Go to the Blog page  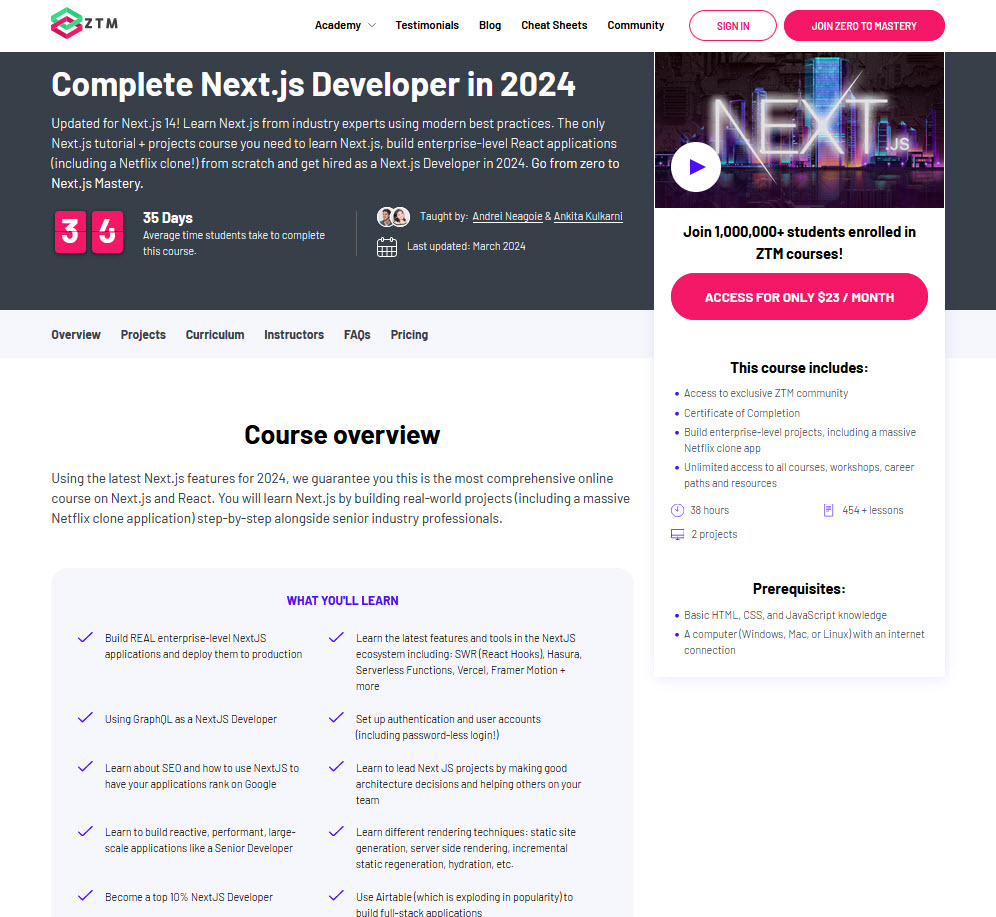(x=490, y=25)
